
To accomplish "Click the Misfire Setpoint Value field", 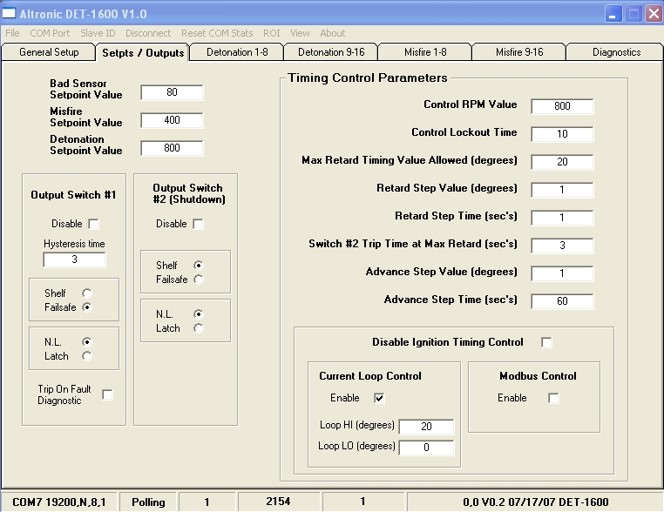I will coord(172,120).
